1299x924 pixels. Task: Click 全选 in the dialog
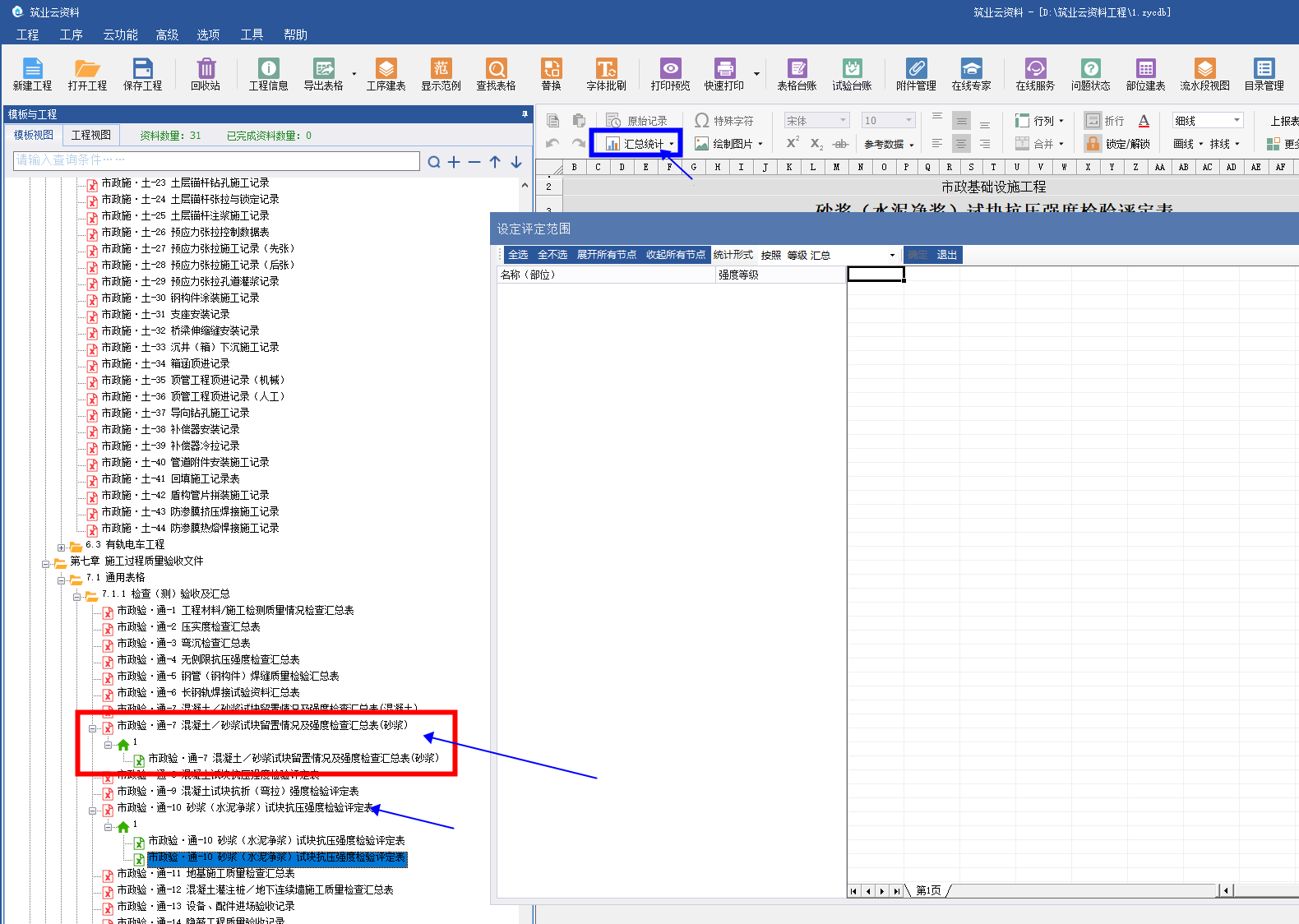(518, 255)
